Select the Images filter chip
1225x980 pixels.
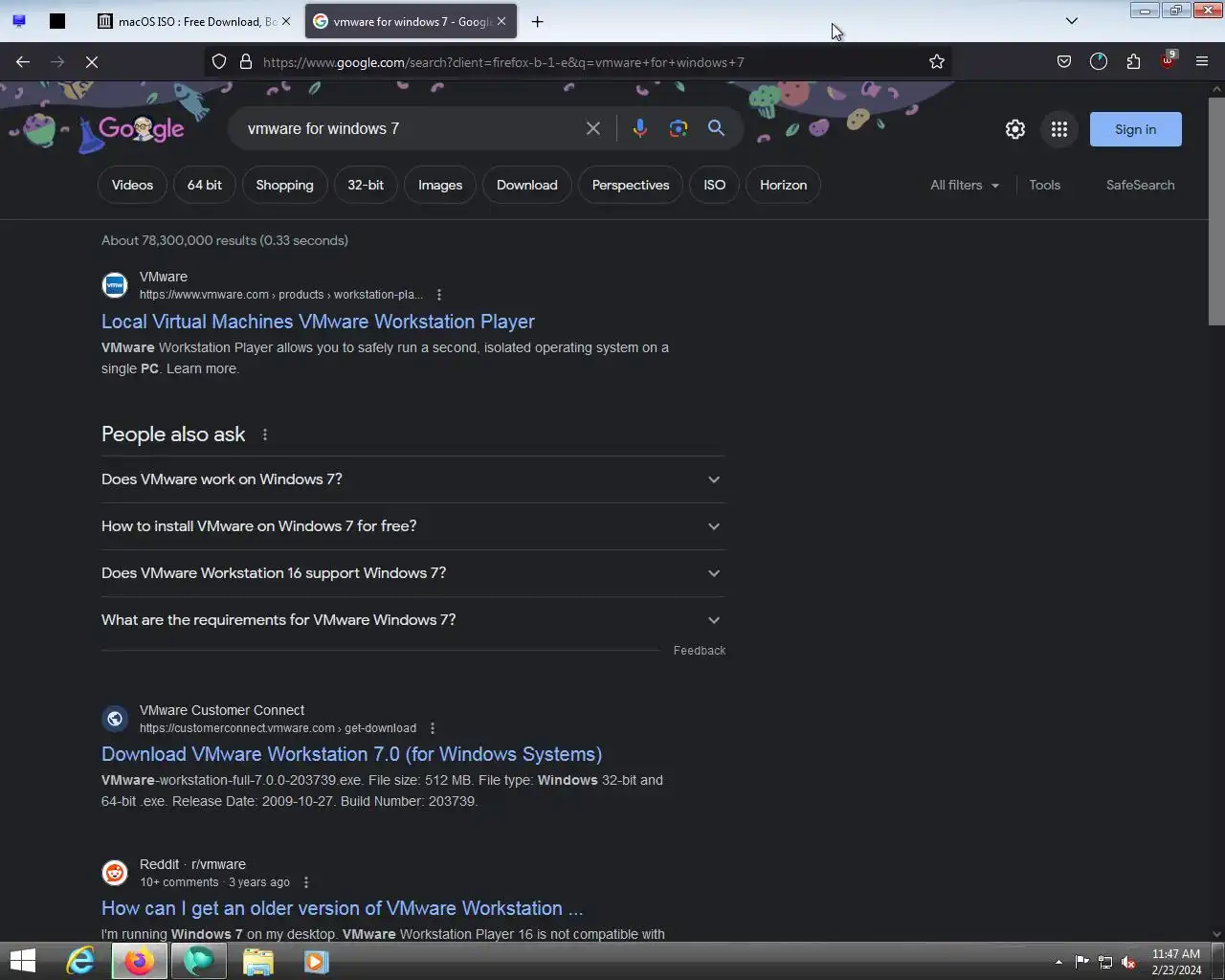(x=440, y=185)
